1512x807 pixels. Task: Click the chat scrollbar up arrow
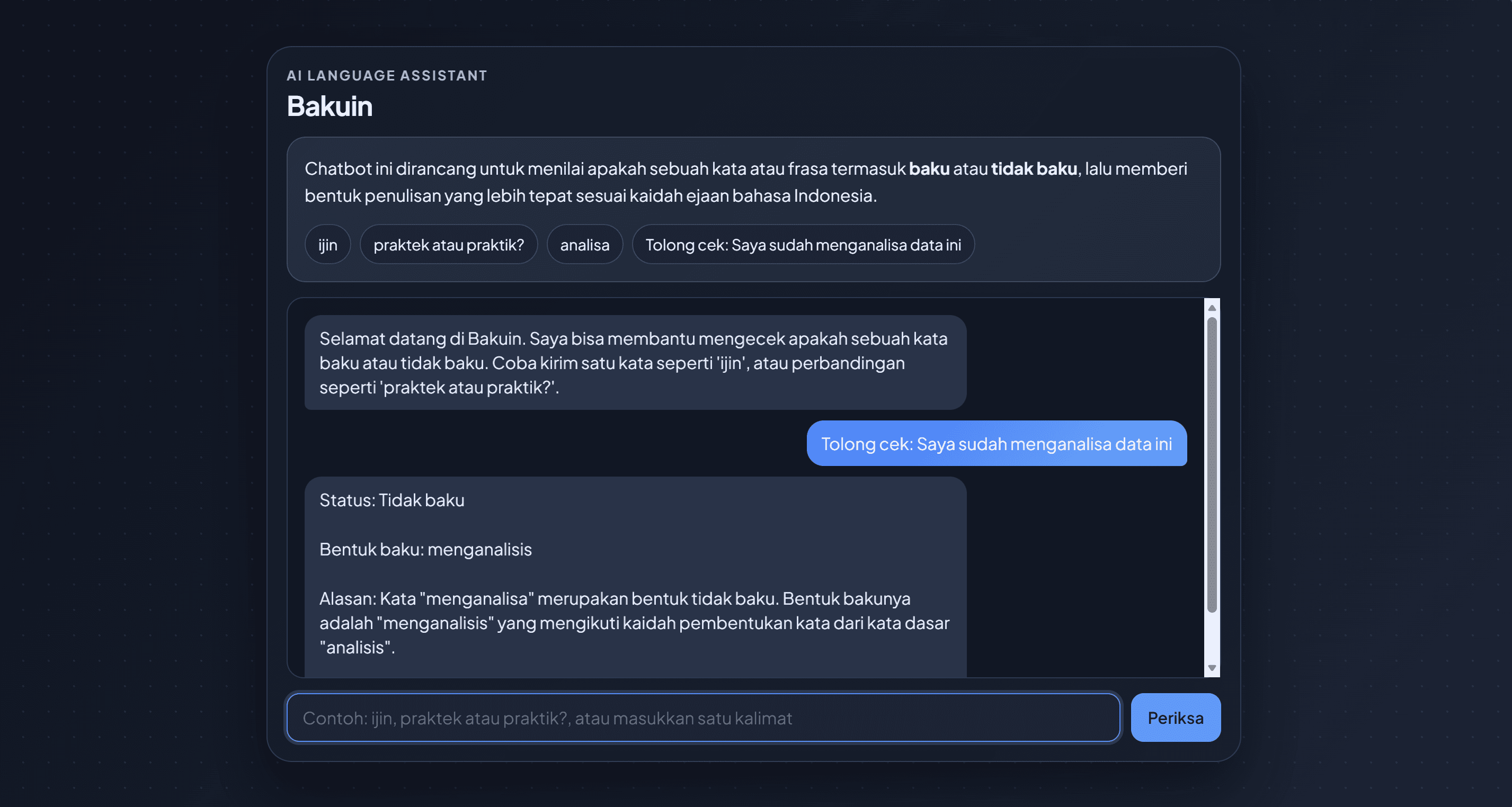(1212, 308)
